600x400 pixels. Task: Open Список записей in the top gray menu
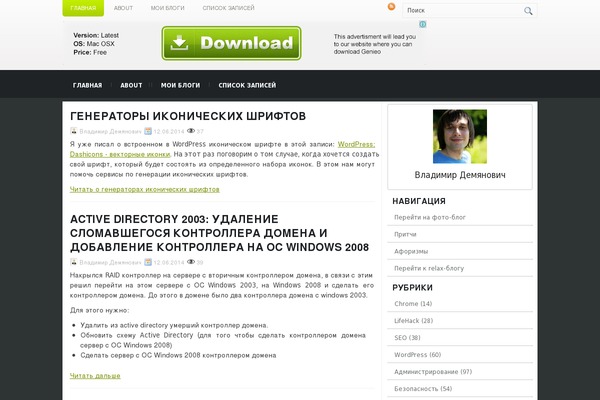[228, 8]
